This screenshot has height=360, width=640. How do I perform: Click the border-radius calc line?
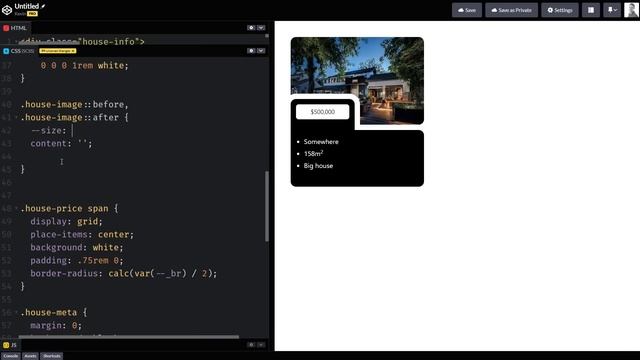tap(124, 273)
